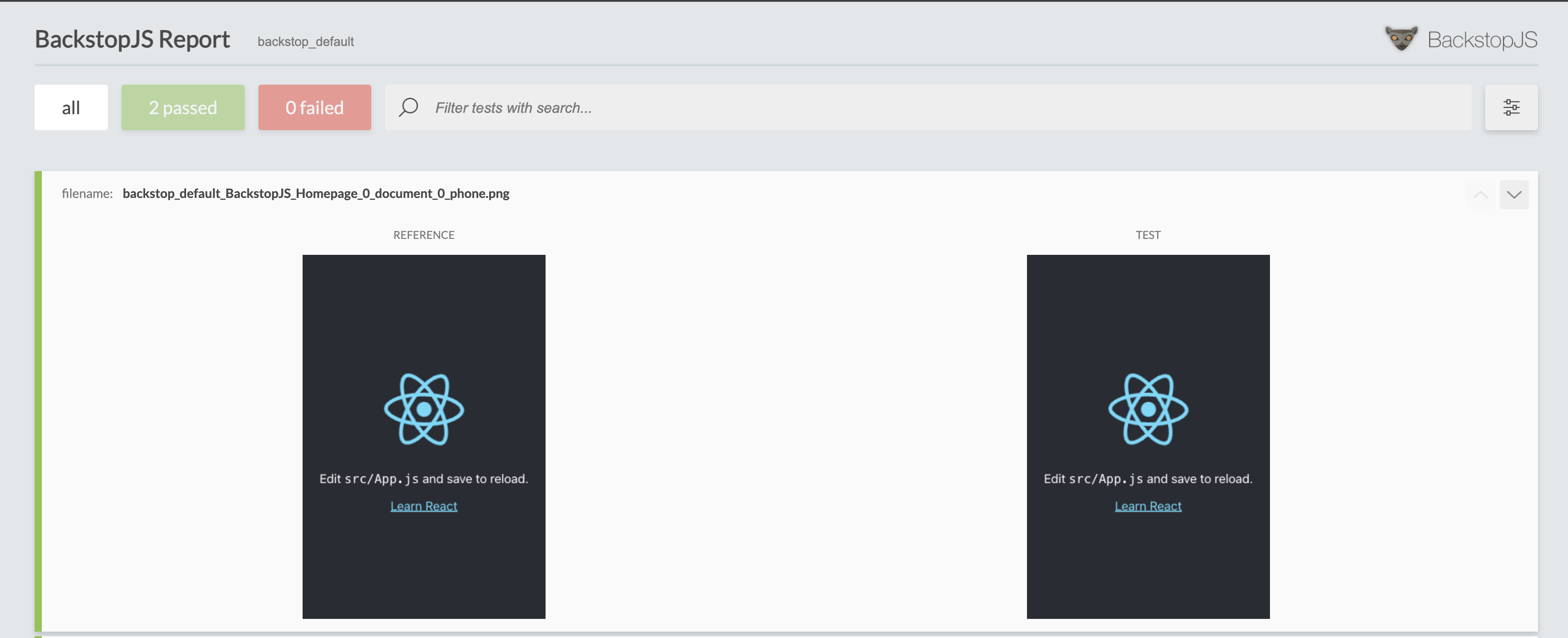Click the BackstopJS brand text
This screenshot has width=1568, height=638.
pos(1482,40)
